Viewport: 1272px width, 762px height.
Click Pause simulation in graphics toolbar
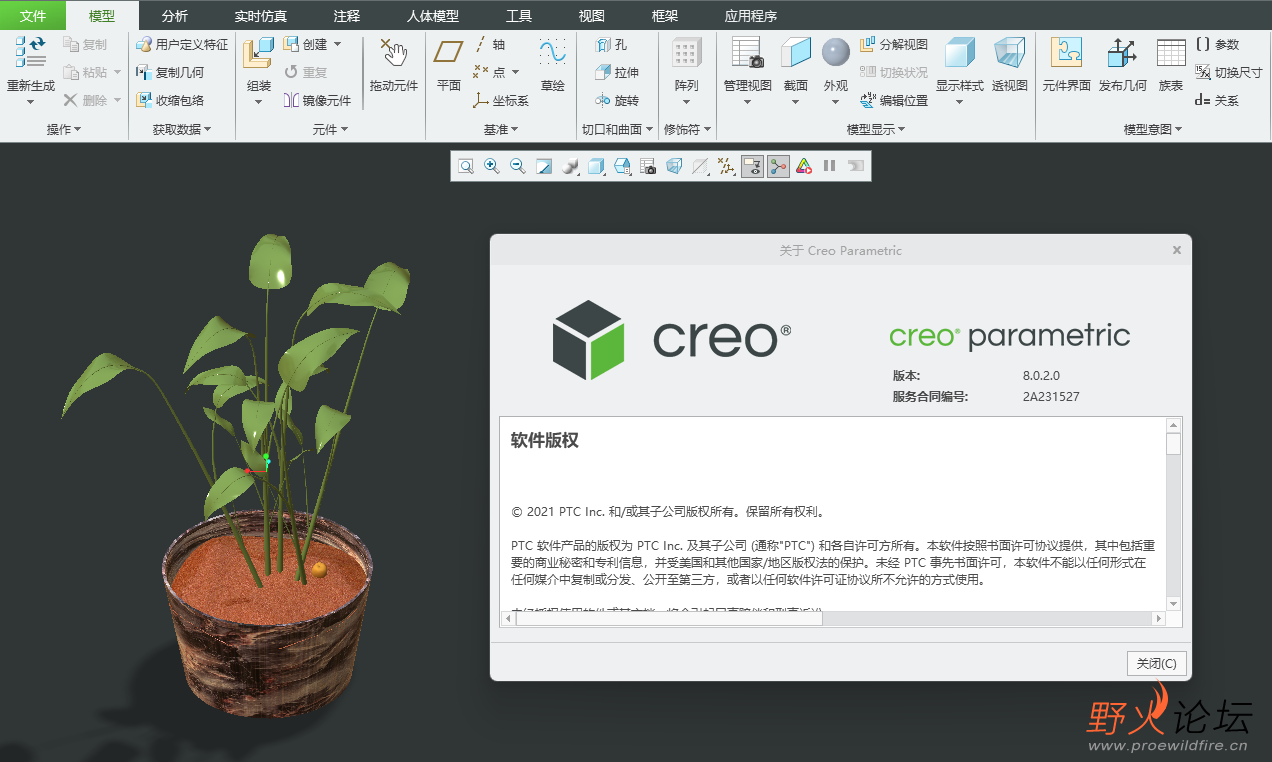(830, 166)
